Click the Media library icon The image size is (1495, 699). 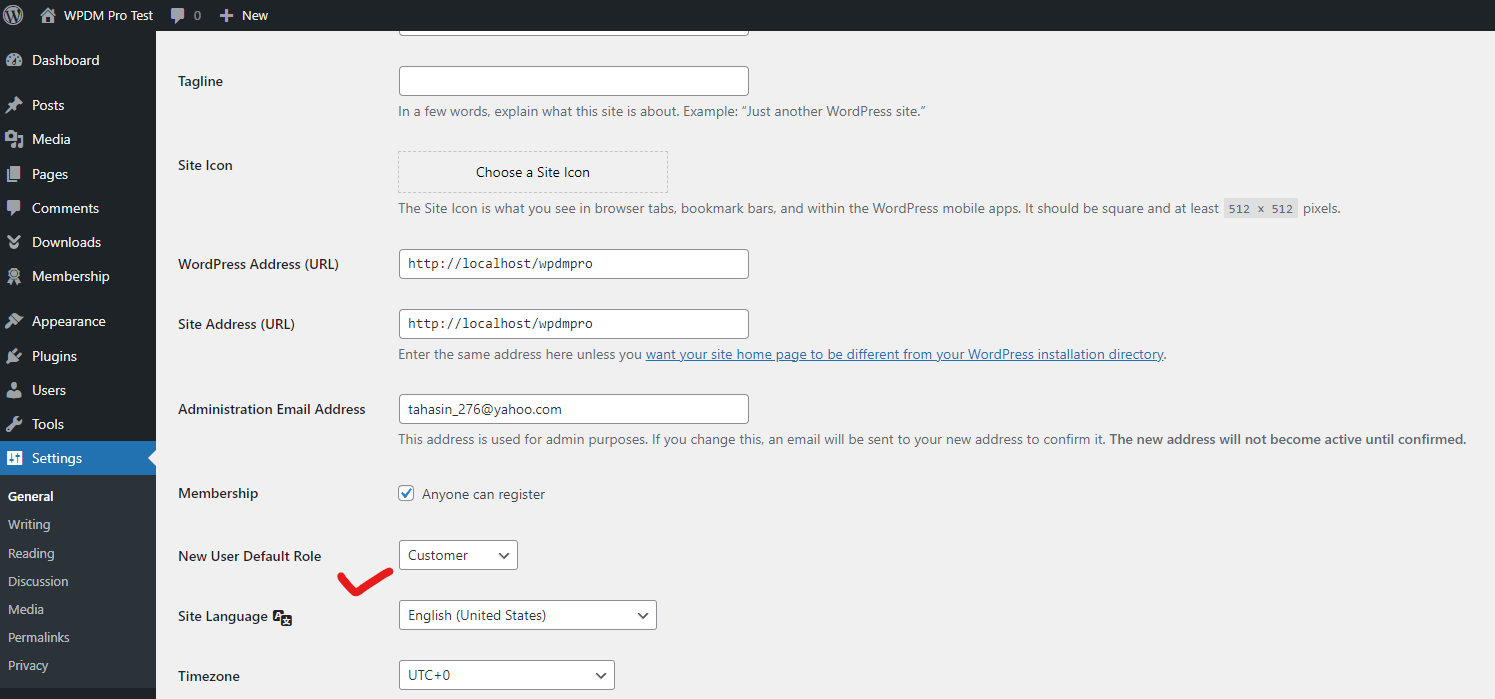point(14,139)
